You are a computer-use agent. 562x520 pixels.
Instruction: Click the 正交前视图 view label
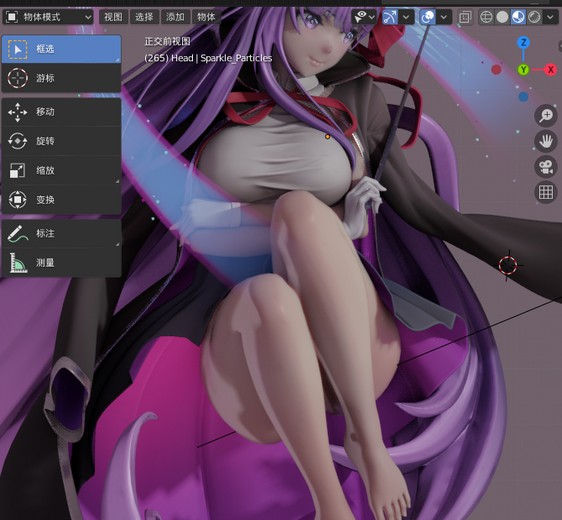tap(167, 42)
